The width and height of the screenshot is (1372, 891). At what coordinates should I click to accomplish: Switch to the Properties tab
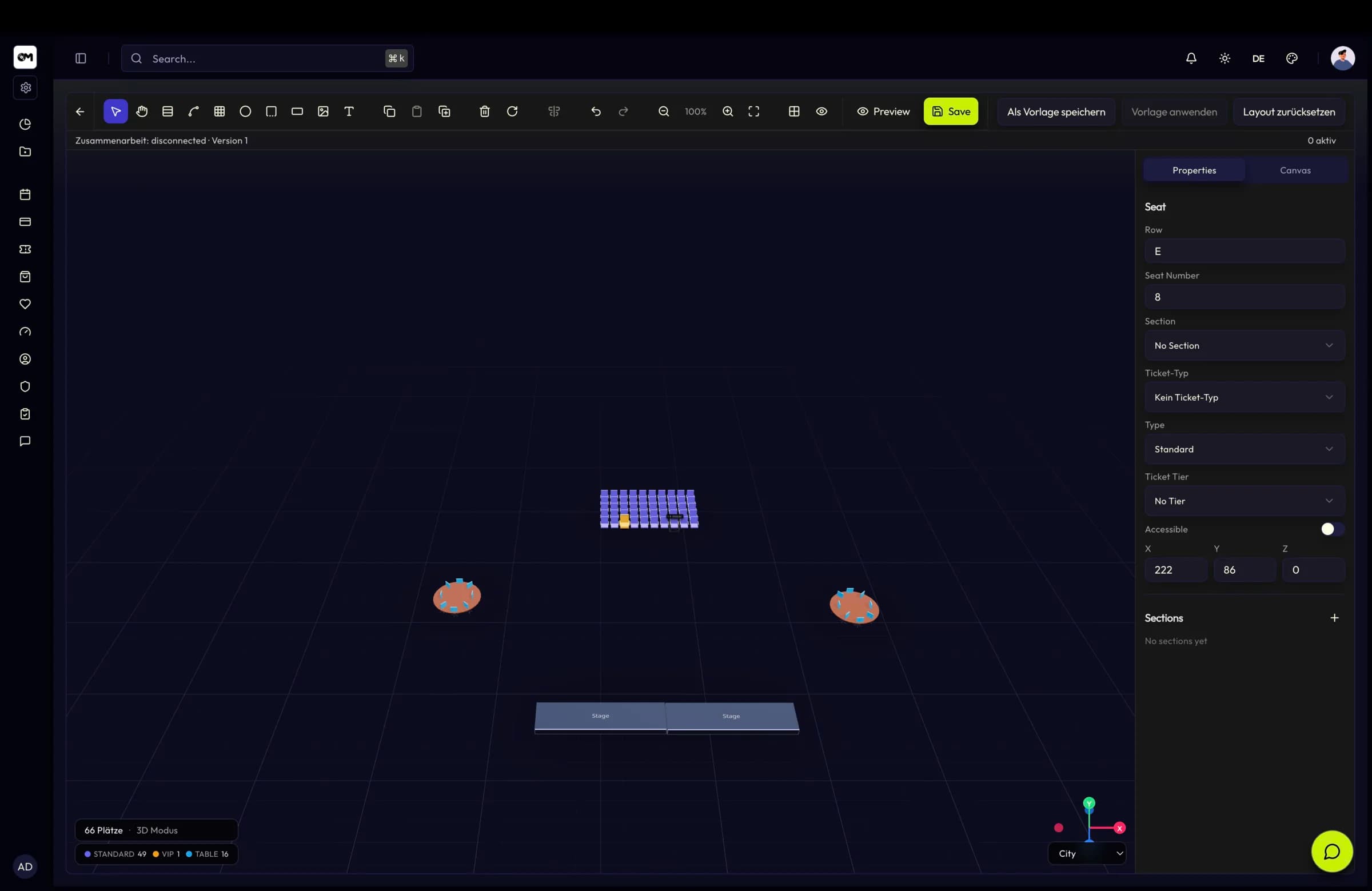pyautogui.click(x=1194, y=170)
